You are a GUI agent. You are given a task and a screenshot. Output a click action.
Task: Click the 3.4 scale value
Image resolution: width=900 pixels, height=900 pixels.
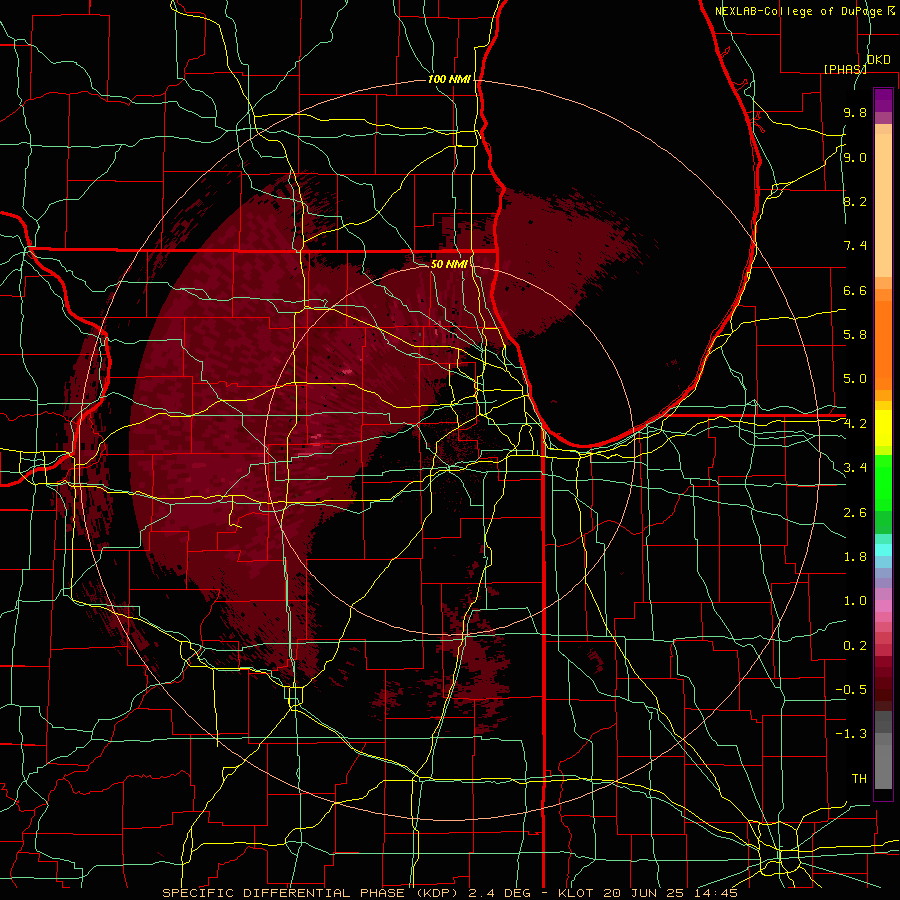[x=855, y=468]
